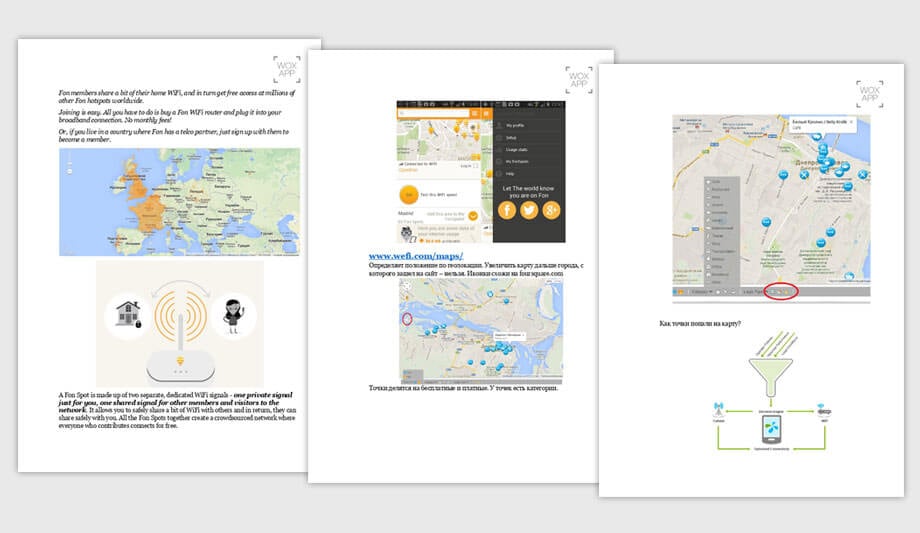Image resolution: width=920 pixels, height=533 pixels.
Task: Click the grey category list panel on map
Action: pyautogui.click(x=722, y=231)
